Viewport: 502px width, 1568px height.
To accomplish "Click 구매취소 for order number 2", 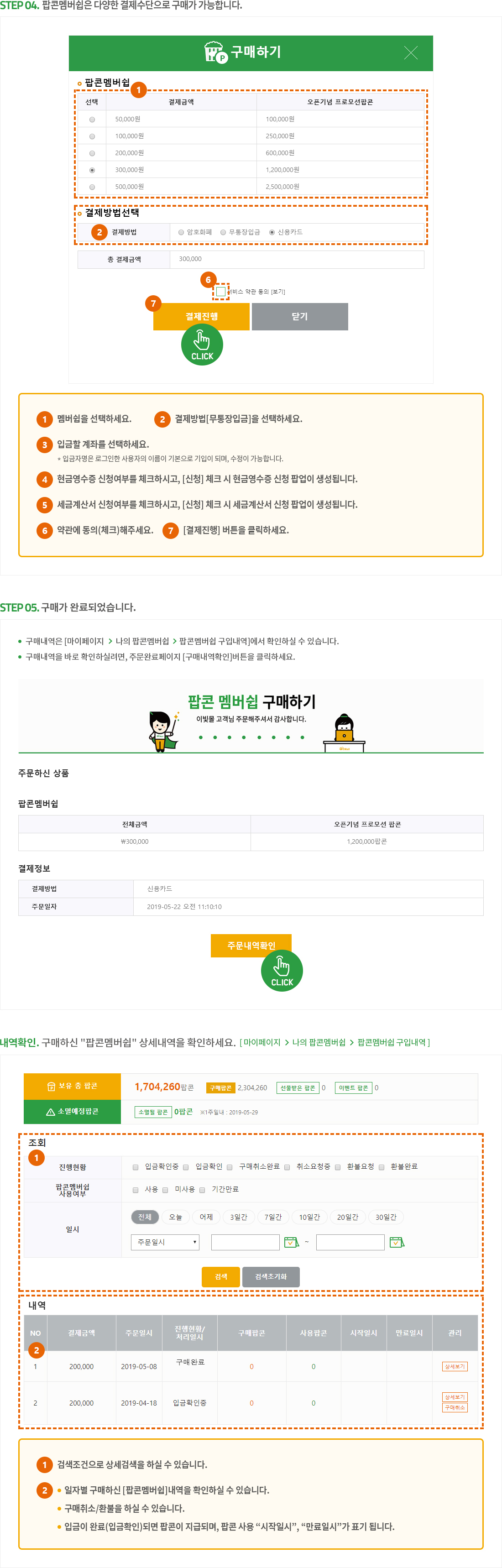I will point(455,1407).
